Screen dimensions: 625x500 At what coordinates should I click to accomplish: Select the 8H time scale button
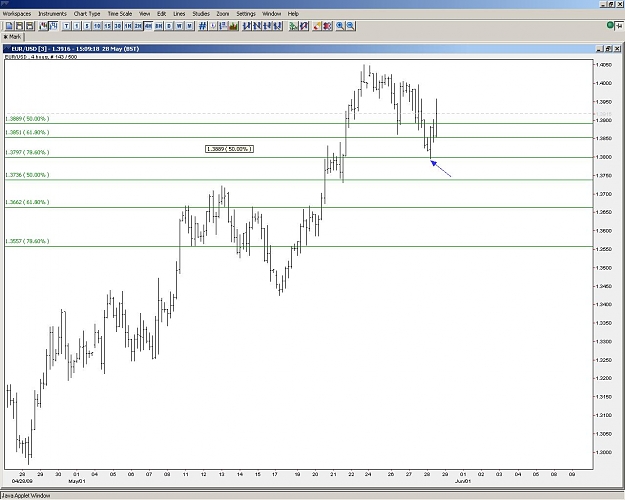click(159, 26)
